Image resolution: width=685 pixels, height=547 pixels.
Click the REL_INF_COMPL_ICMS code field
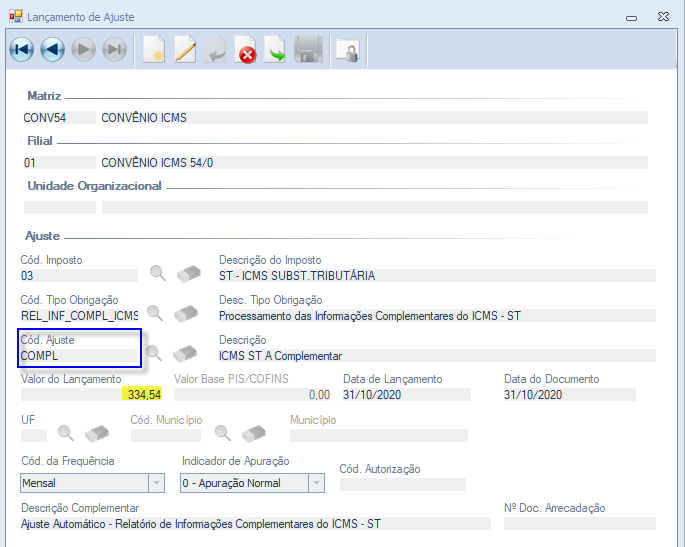click(x=79, y=315)
